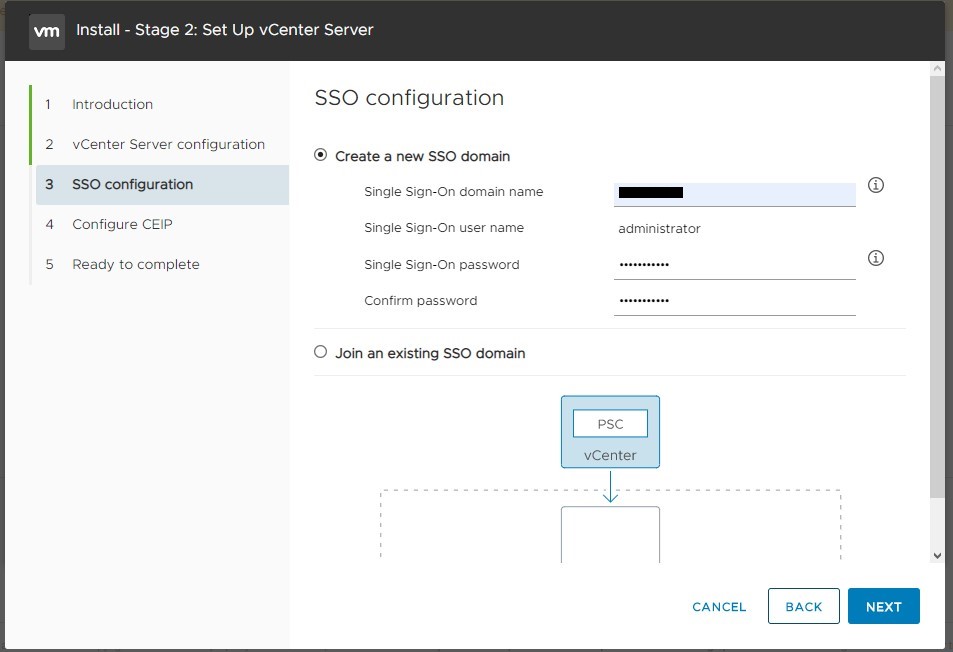Click the Install - Stage 2 title text
This screenshot has width=953, height=652.
coord(224,30)
